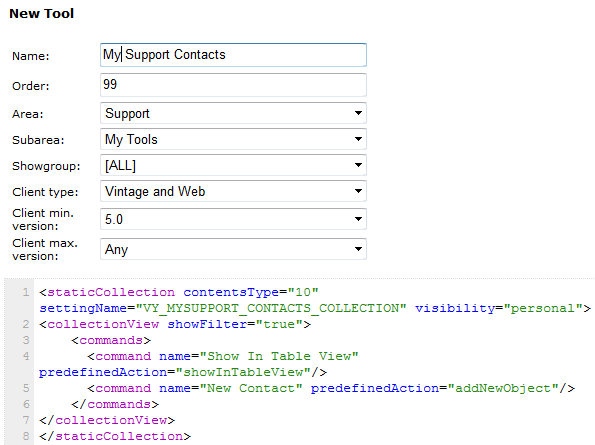Click line number 6 in the editor gutter
Viewport: 595px width, 445px height.
tap(26, 404)
